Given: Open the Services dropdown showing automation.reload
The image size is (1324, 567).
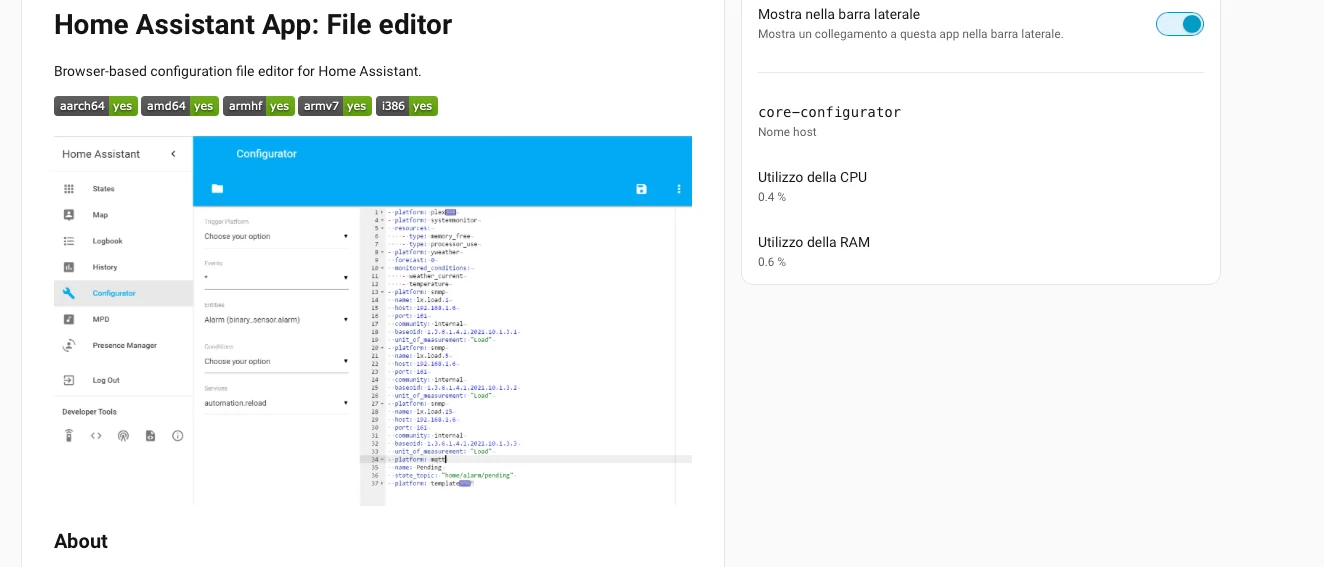Looking at the screenshot, I should [x=276, y=403].
